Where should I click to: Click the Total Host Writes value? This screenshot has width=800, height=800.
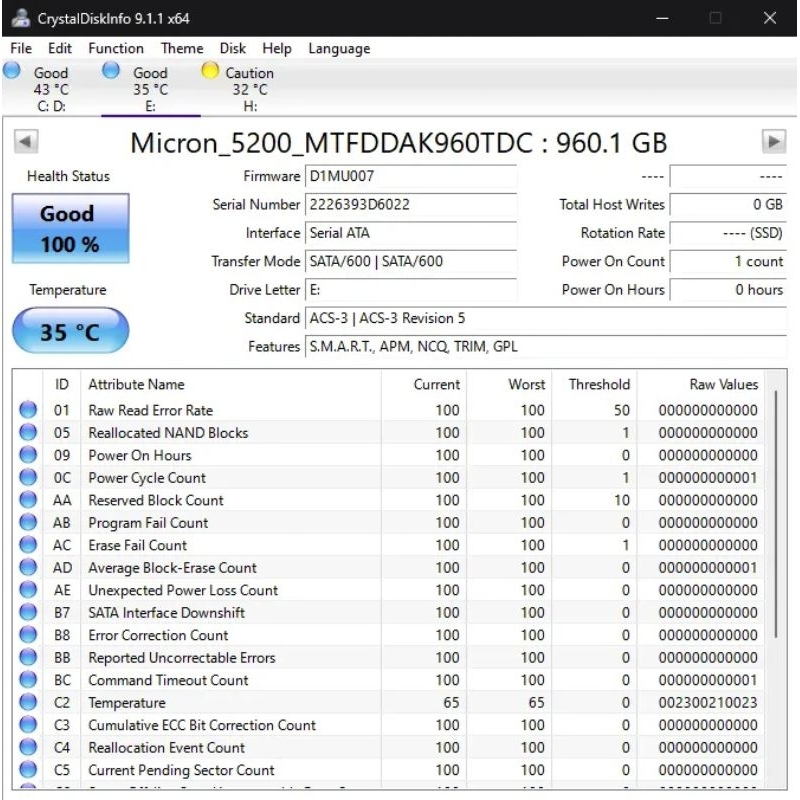(728, 205)
